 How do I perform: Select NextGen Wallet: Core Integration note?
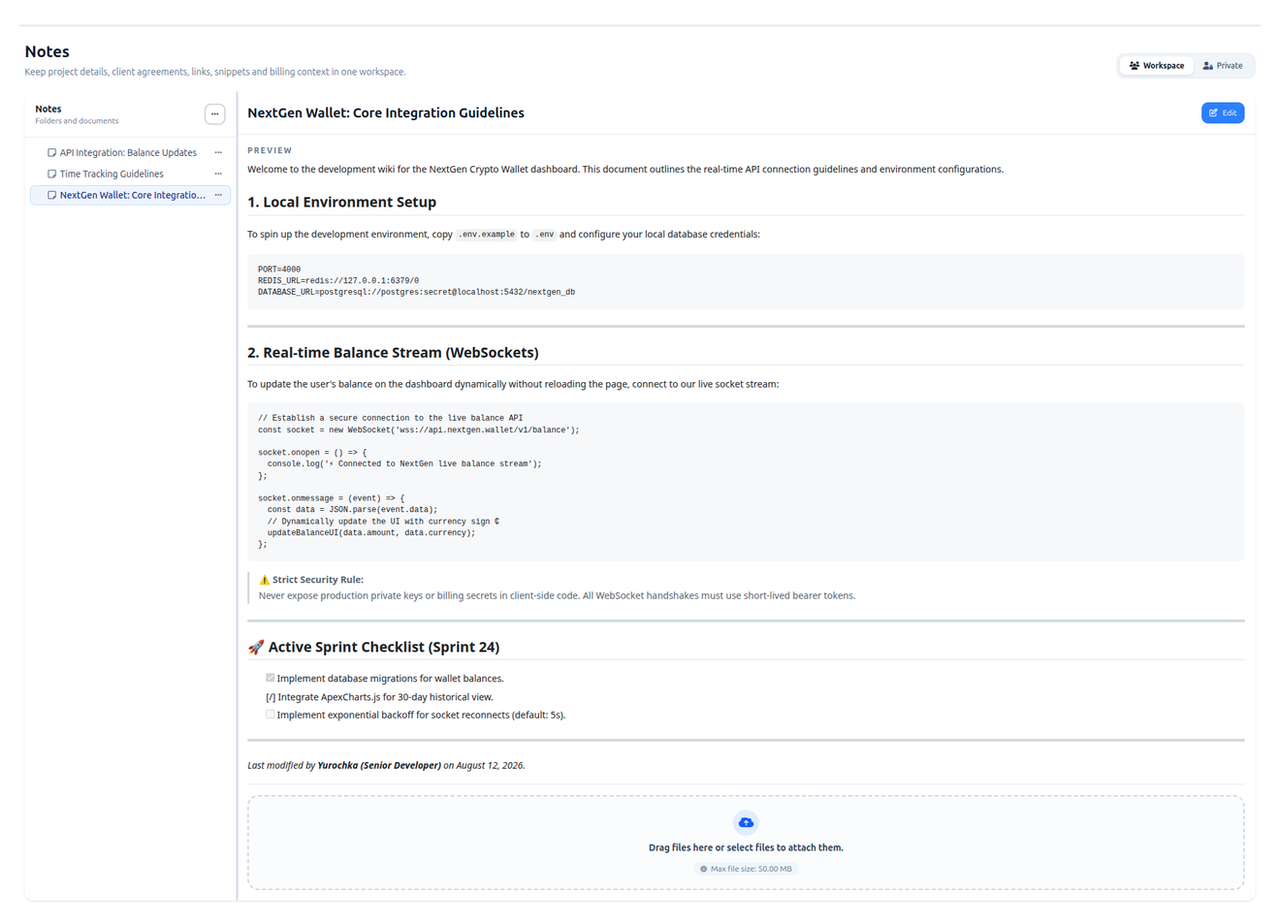tap(130, 195)
